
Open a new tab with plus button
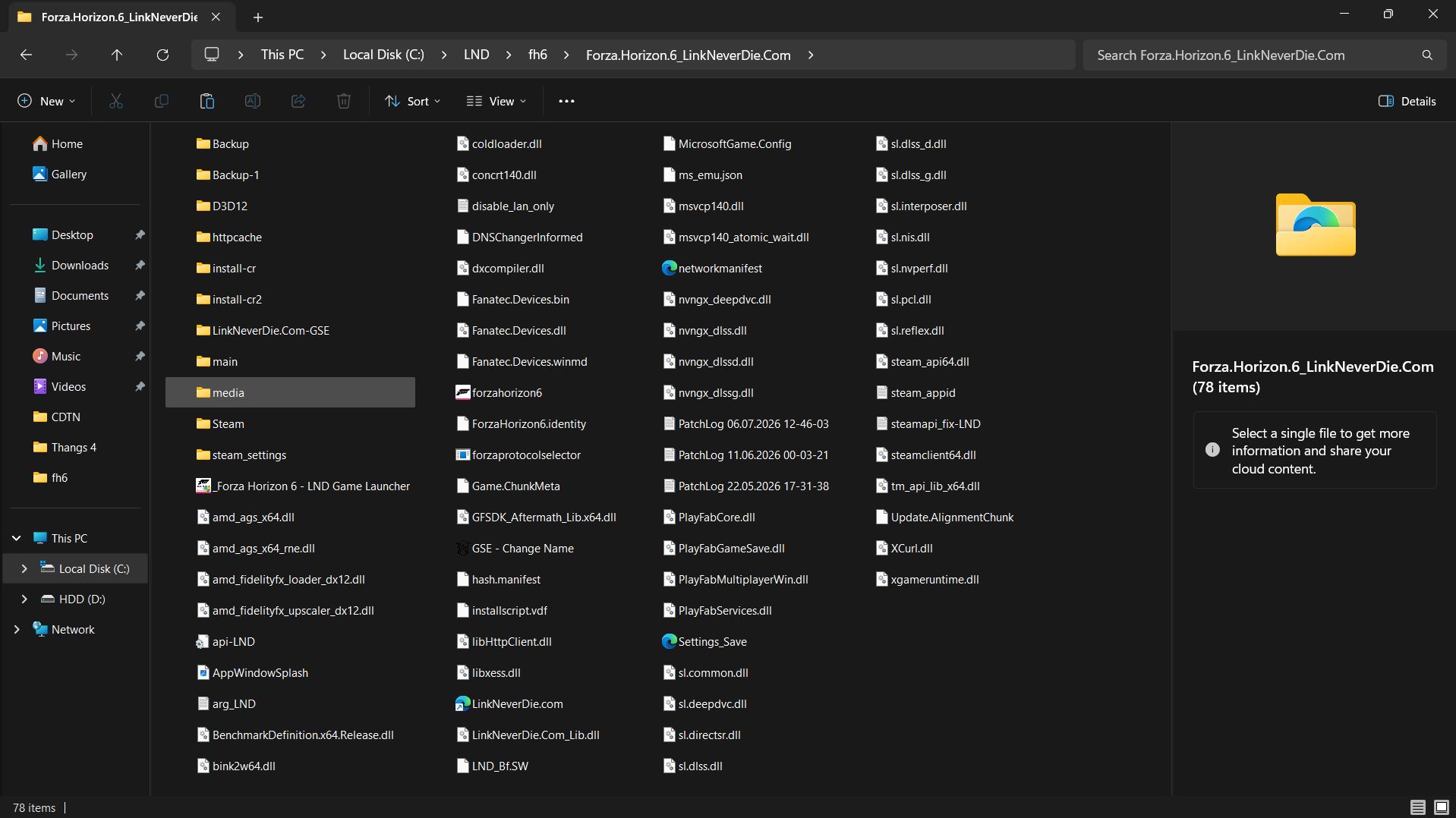coord(258,17)
